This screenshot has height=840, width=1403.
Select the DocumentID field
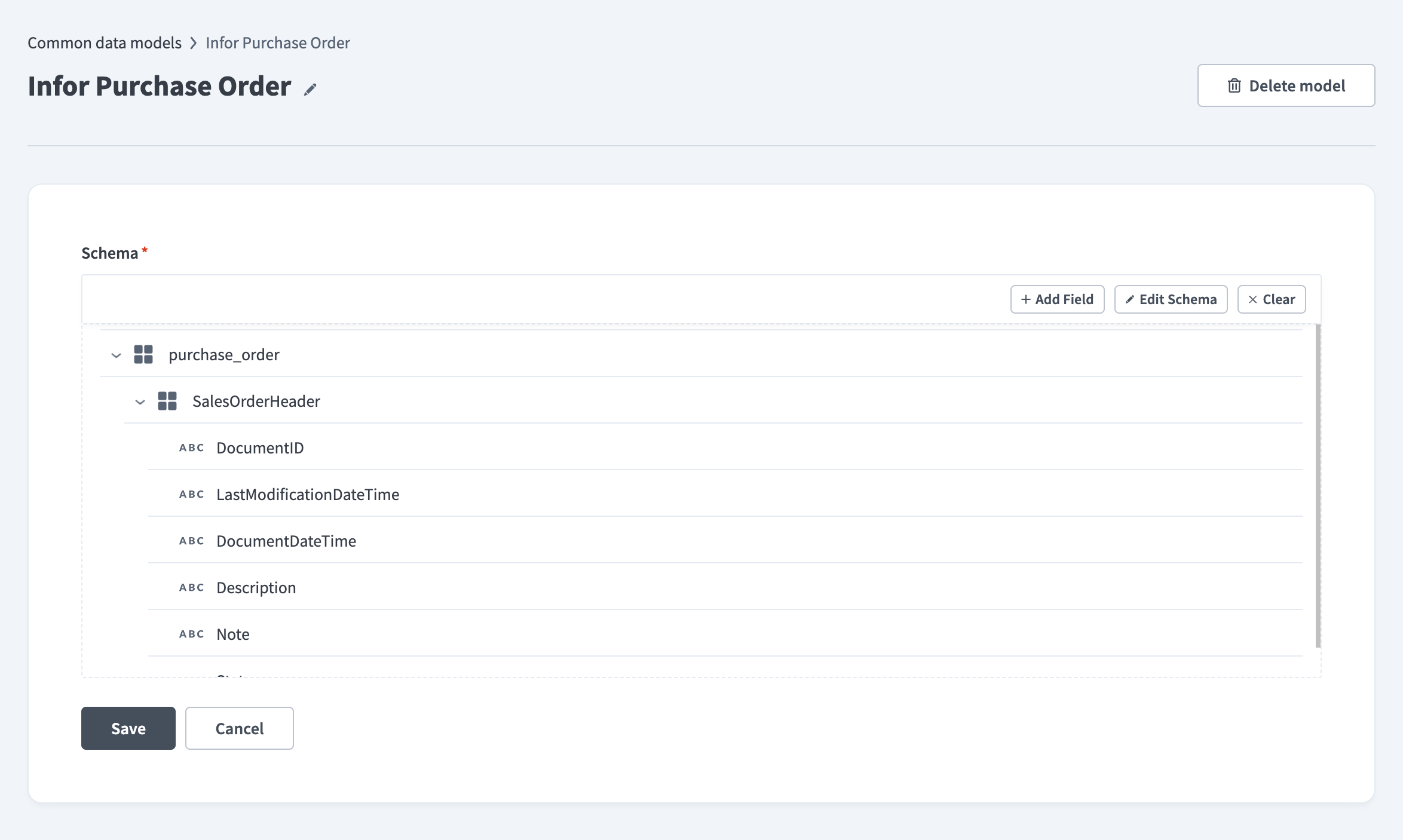(x=725, y=447)
